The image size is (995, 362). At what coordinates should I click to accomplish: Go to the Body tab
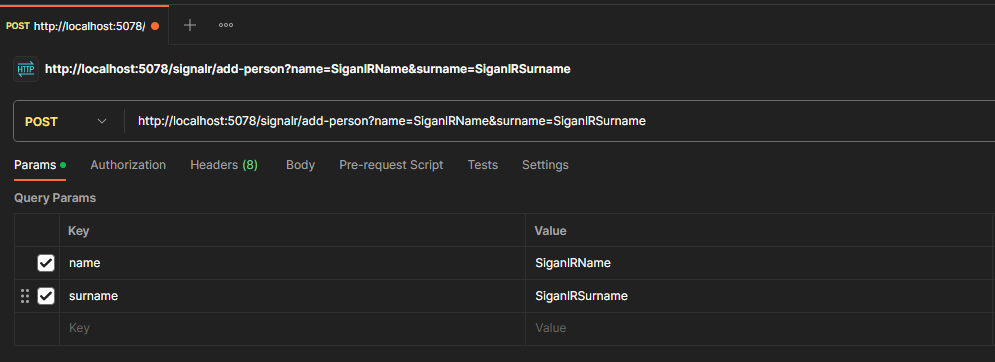click(x=300, y=165)
